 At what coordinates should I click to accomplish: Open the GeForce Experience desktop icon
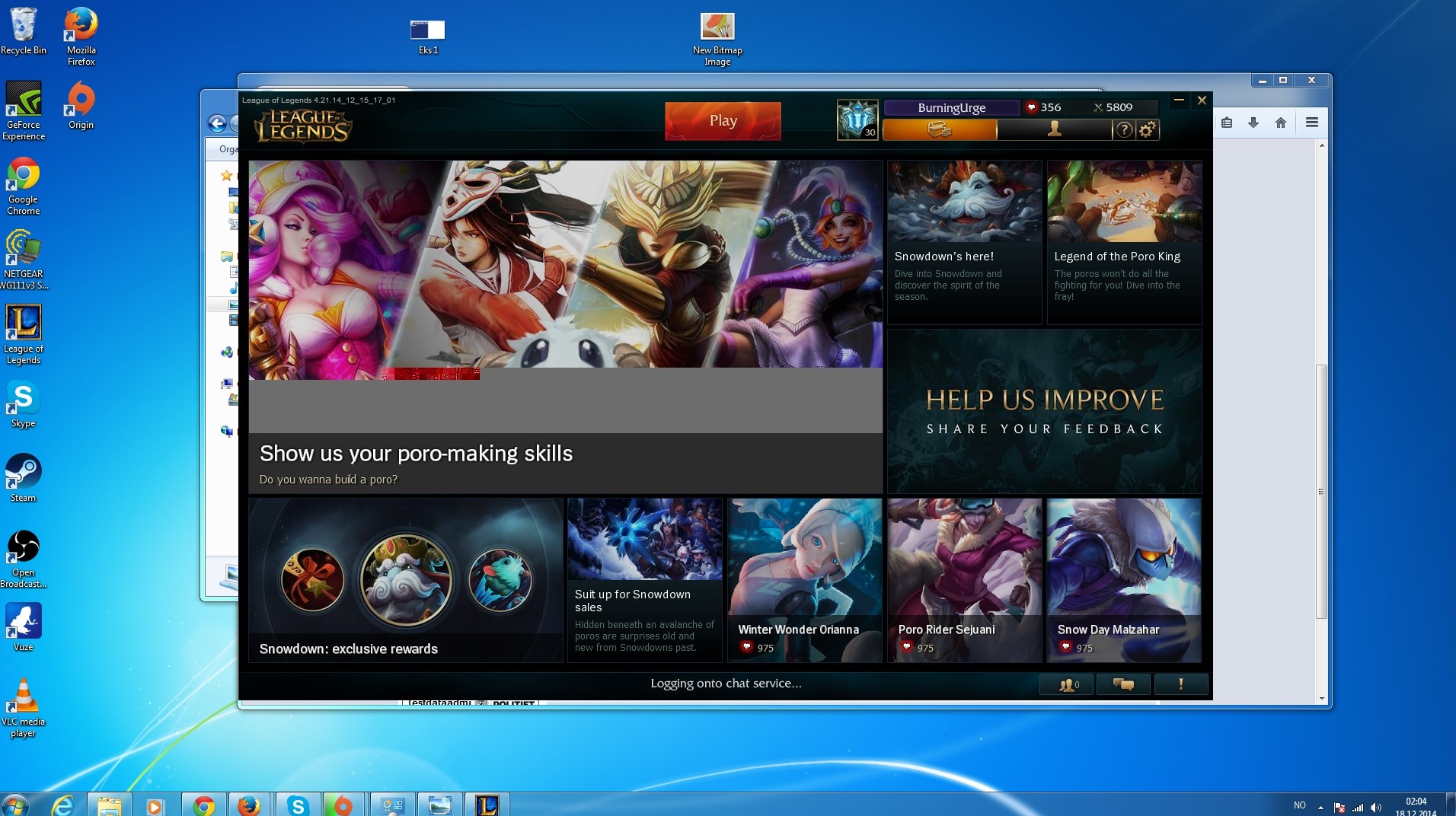click(x=24, y=111)
